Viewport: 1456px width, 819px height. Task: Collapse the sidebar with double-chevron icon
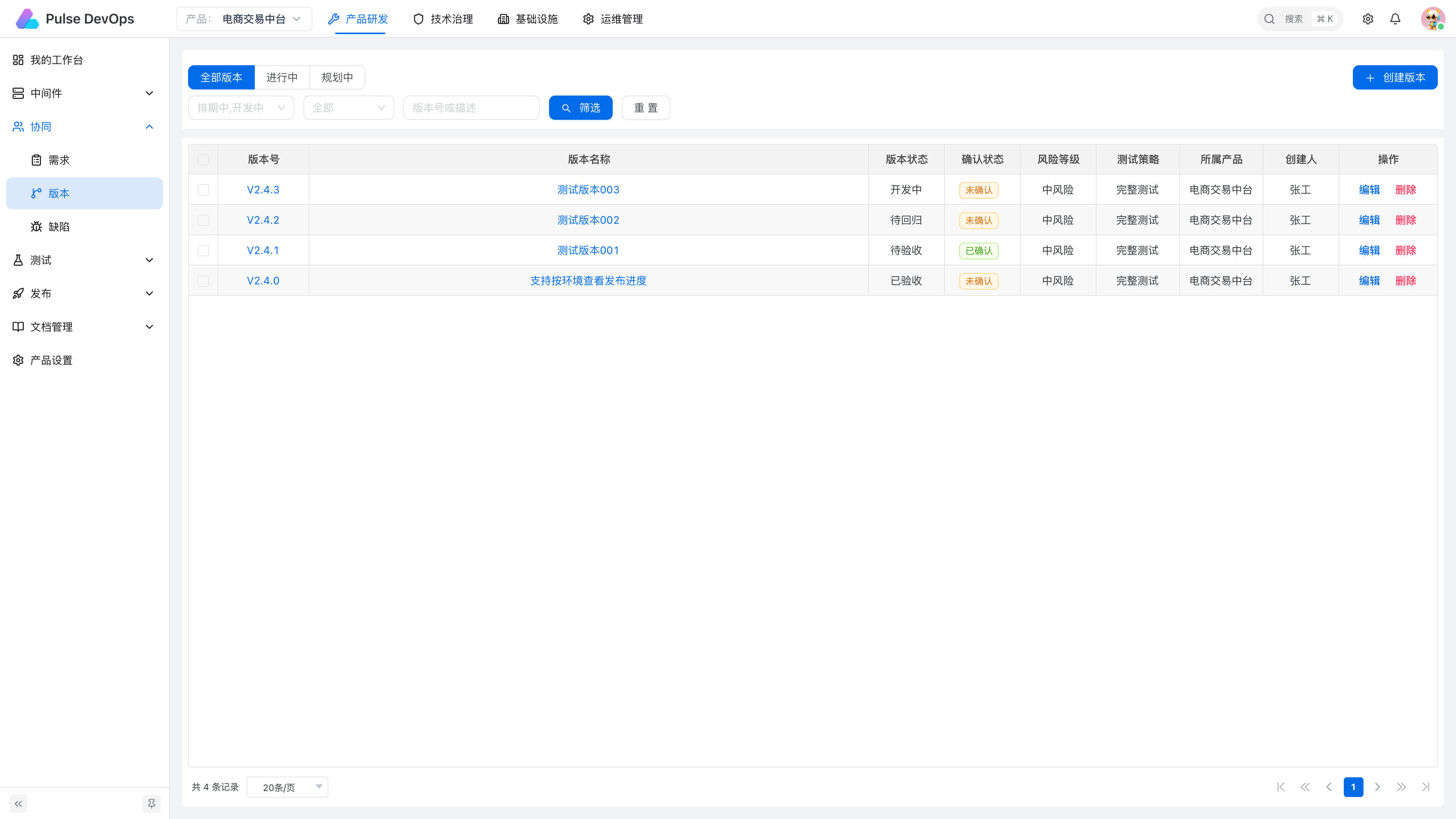click(18, 803)
